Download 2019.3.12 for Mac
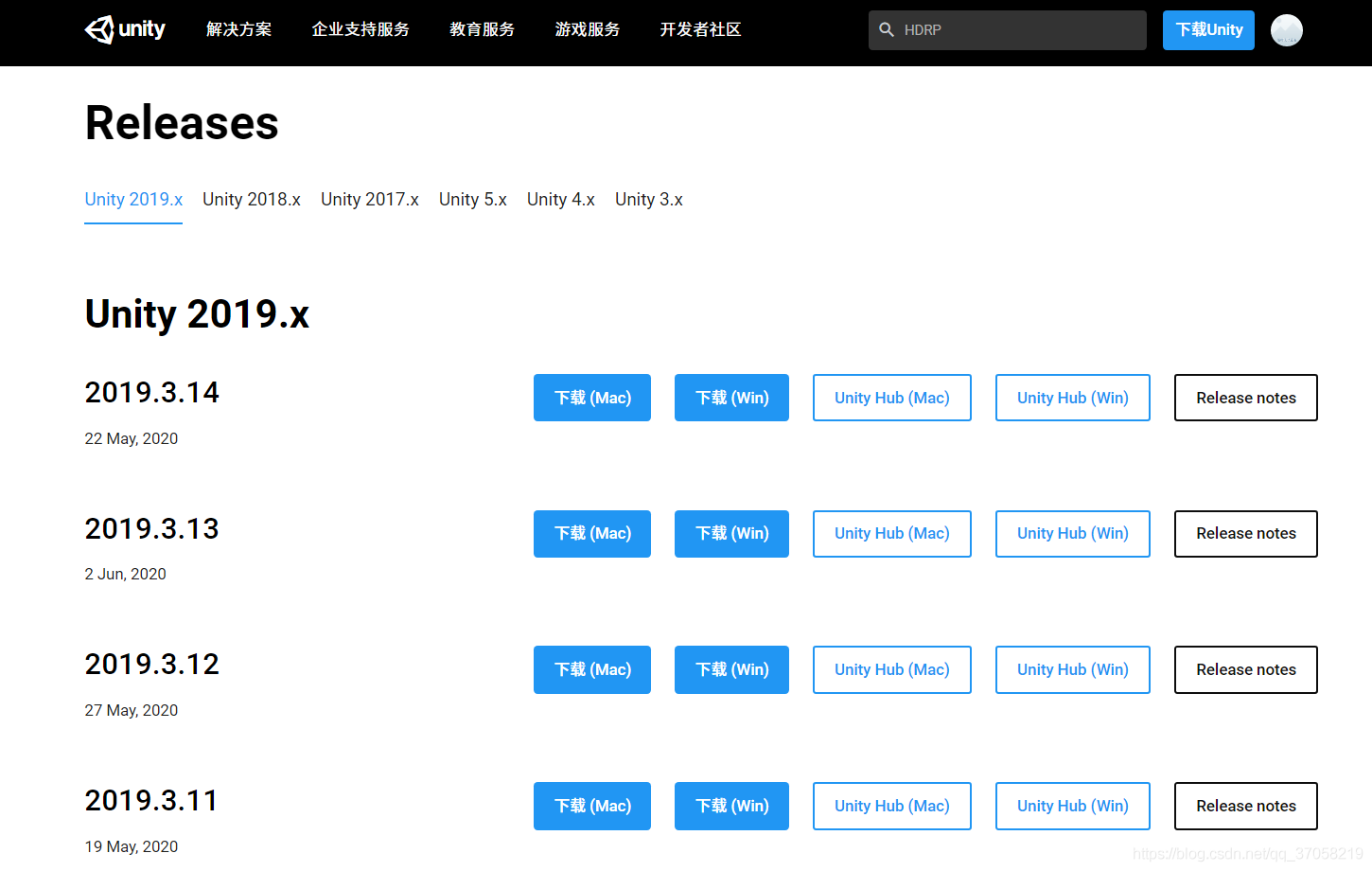1372x871 pixels. click(x=592, y=669)
